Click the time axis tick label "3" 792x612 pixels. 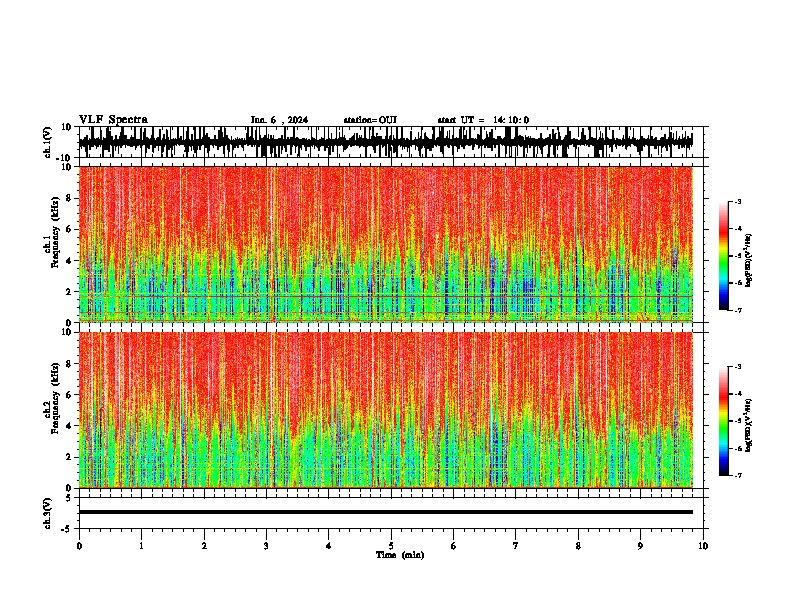click(266, 546)
